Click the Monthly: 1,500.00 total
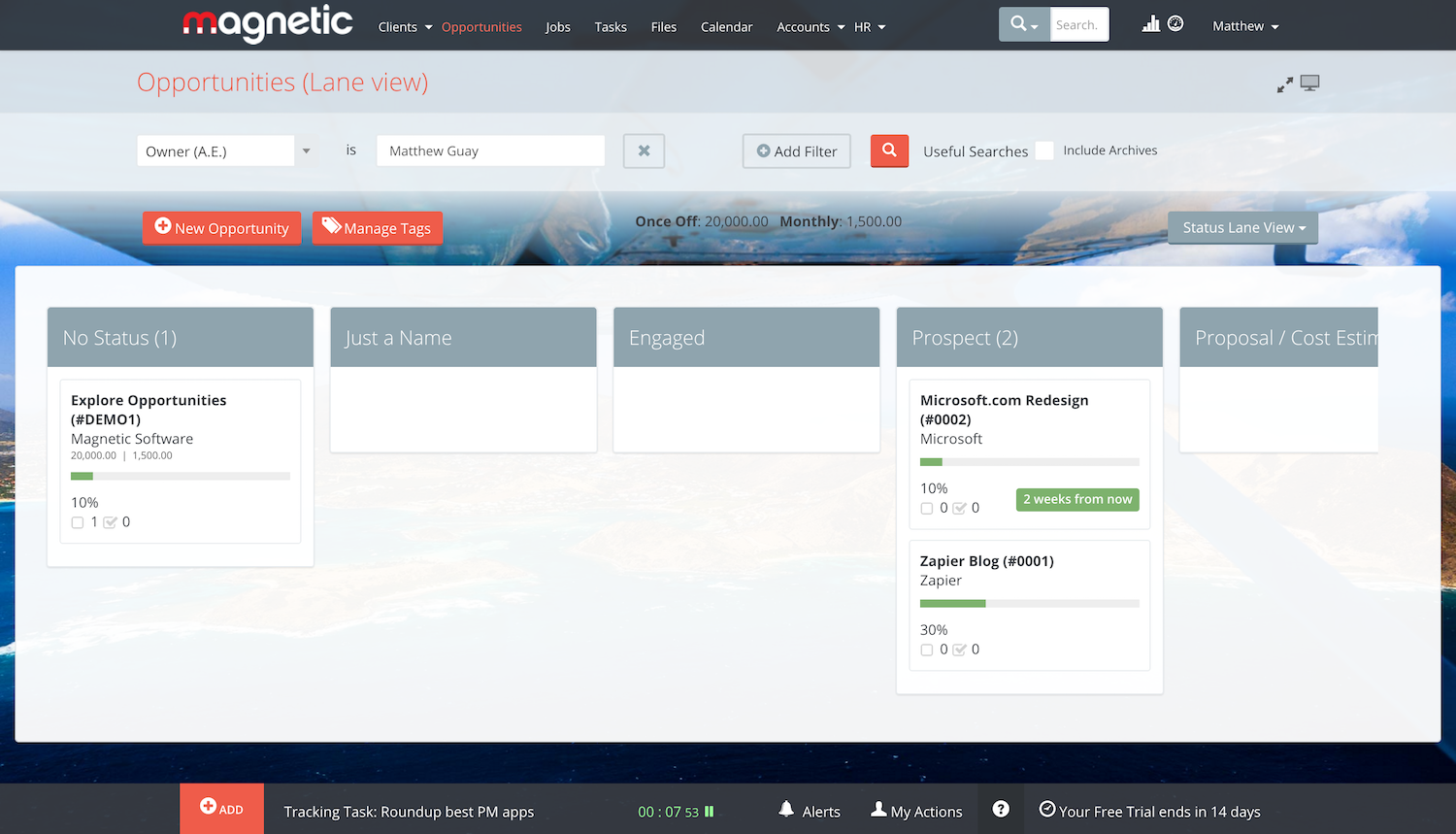This screenshot has height=834, width=1456. pos(841,221)
